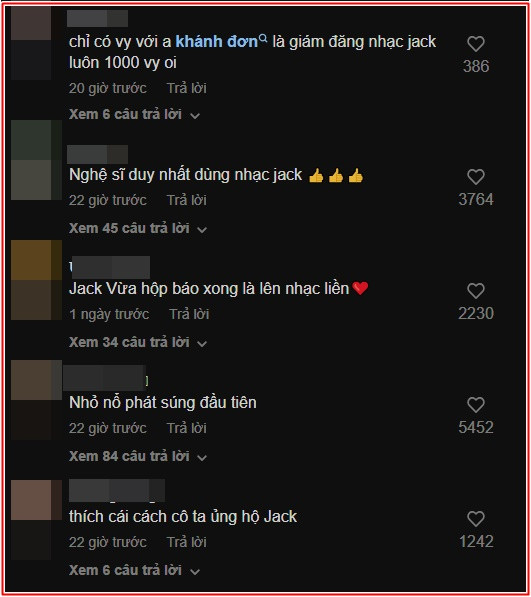Open the 'khánh đơn' blue search link
The image size is (531, 597).
[x=217, y=42]
